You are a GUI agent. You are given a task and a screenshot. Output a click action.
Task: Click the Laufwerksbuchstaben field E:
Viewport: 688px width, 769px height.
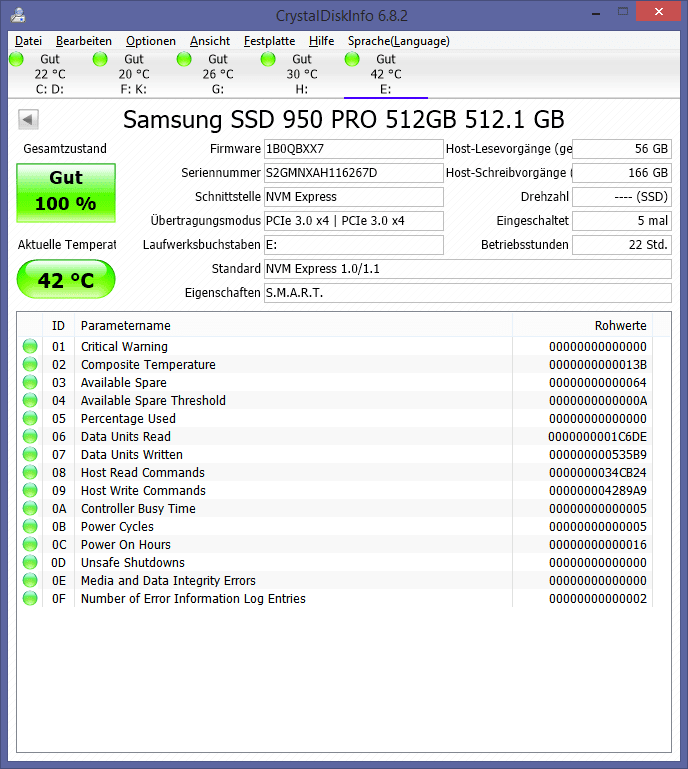click(x=354, y=245)
